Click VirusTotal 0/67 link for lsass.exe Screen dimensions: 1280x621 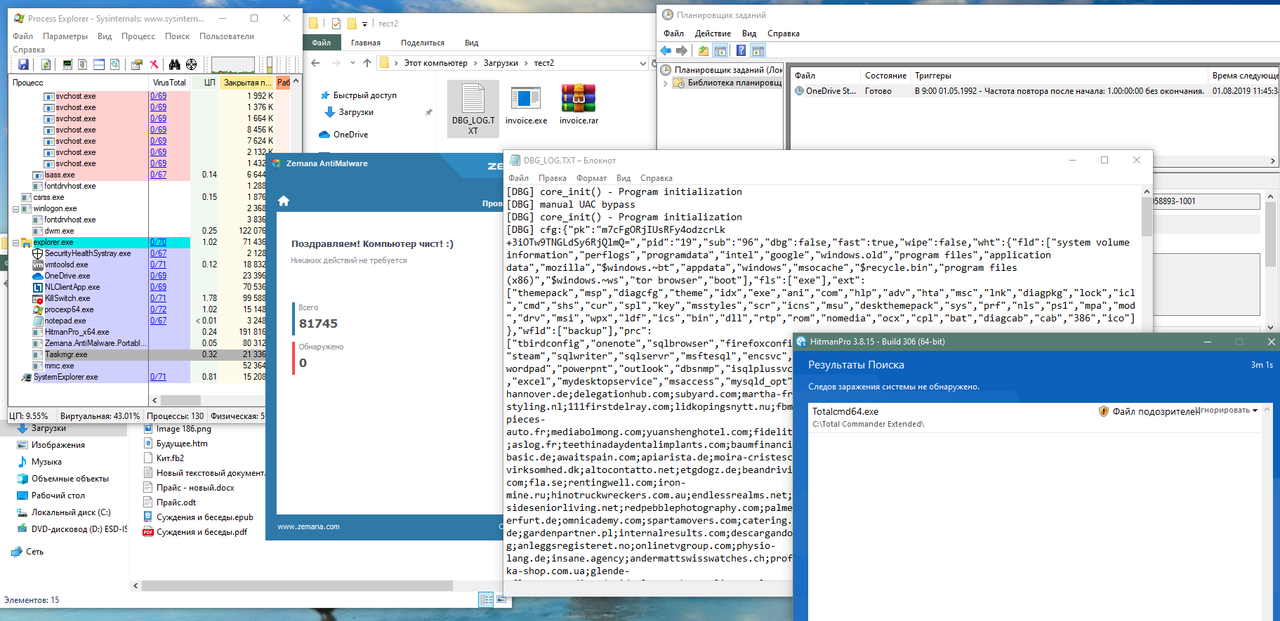pyautogui.click(x=158, y=175)
